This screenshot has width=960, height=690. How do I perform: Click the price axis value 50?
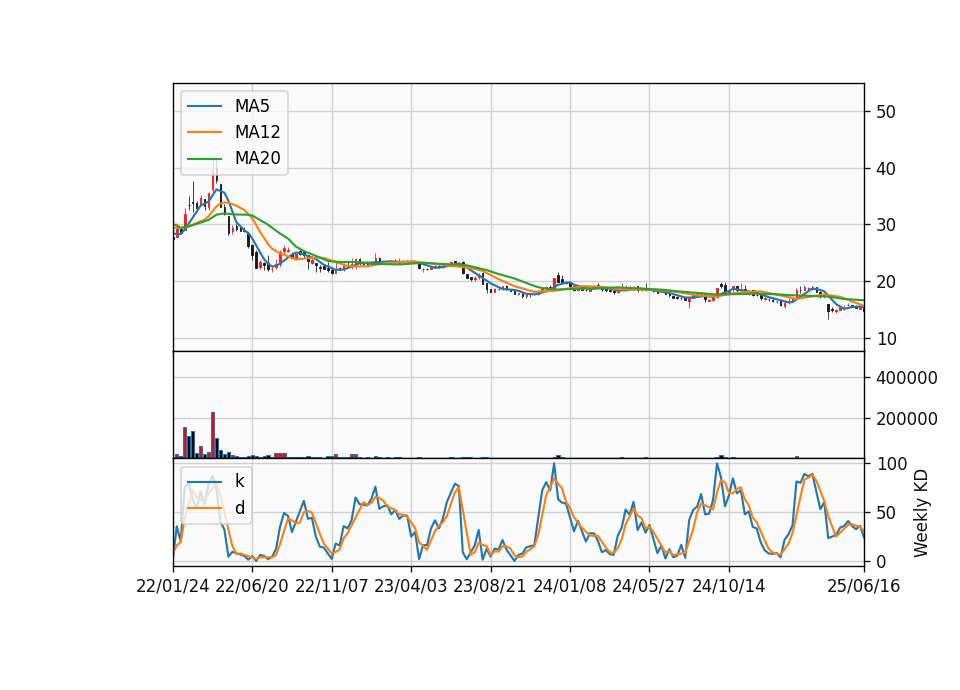[886, 112]
